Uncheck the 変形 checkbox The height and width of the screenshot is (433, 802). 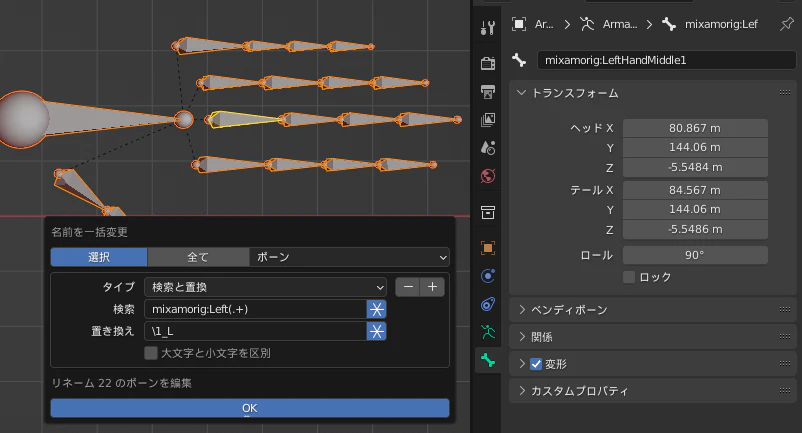coord(536,364)
